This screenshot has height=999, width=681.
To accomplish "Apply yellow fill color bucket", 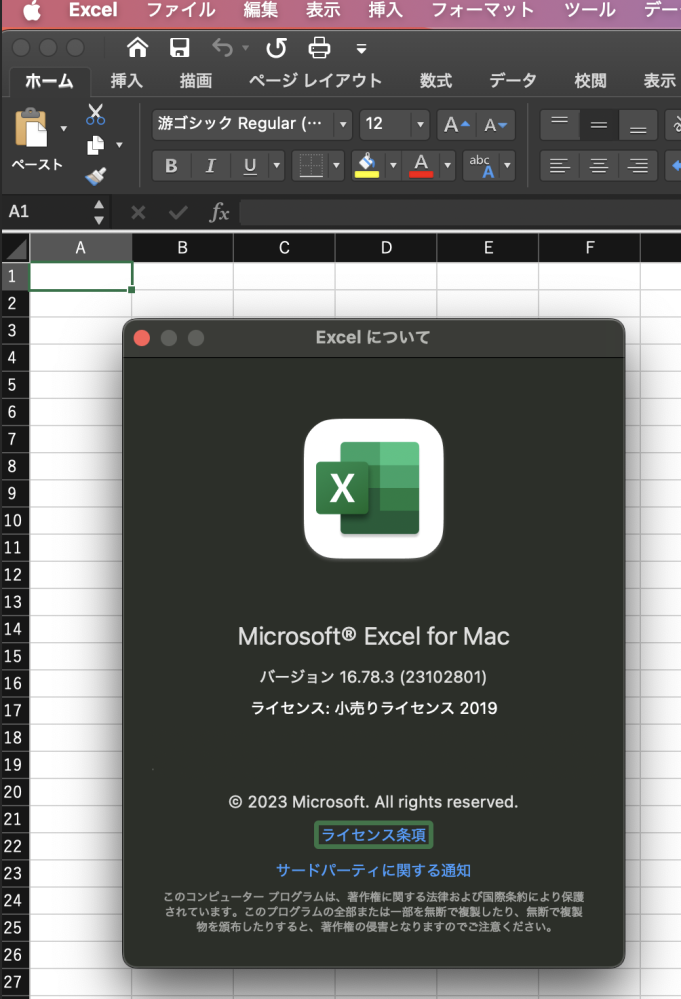I will 367,166.
